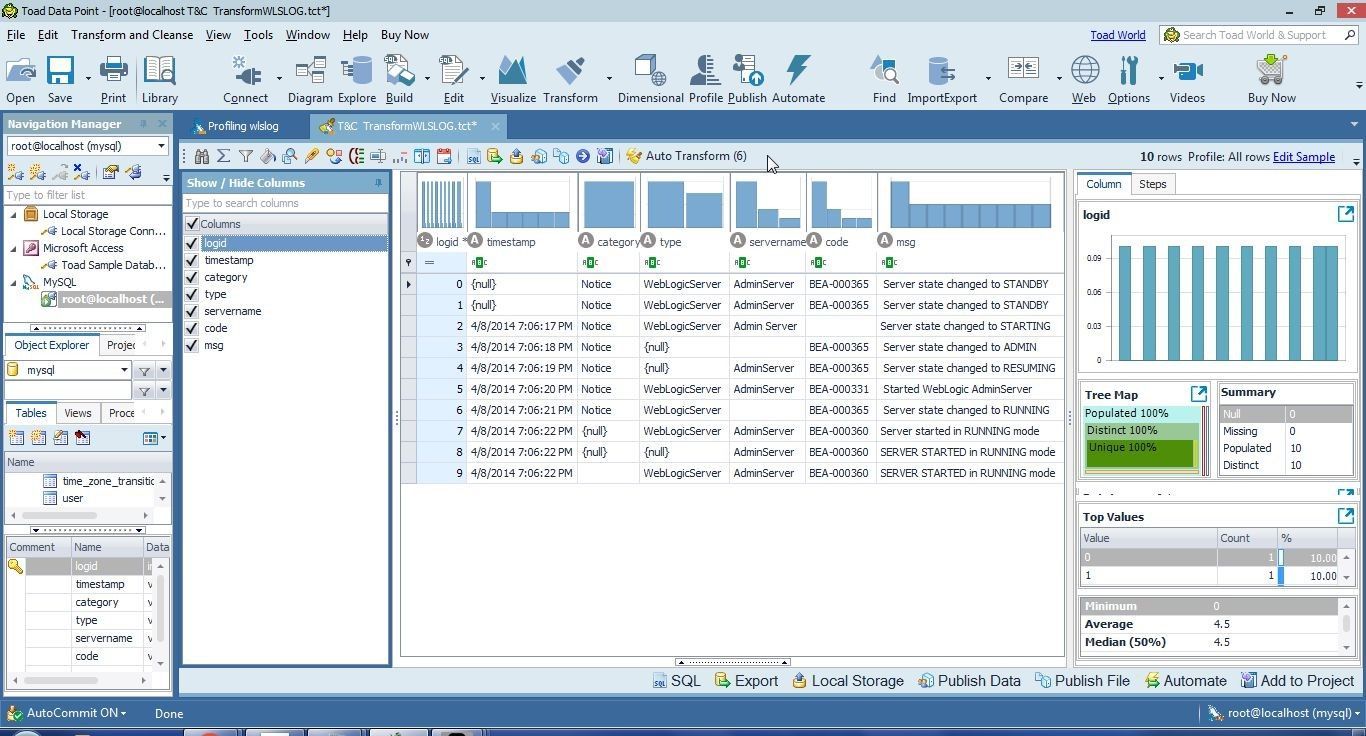Screen dimensions: 1366x736
Task: Uncheck the code column checkbox
Action: [x=192, y=328]
